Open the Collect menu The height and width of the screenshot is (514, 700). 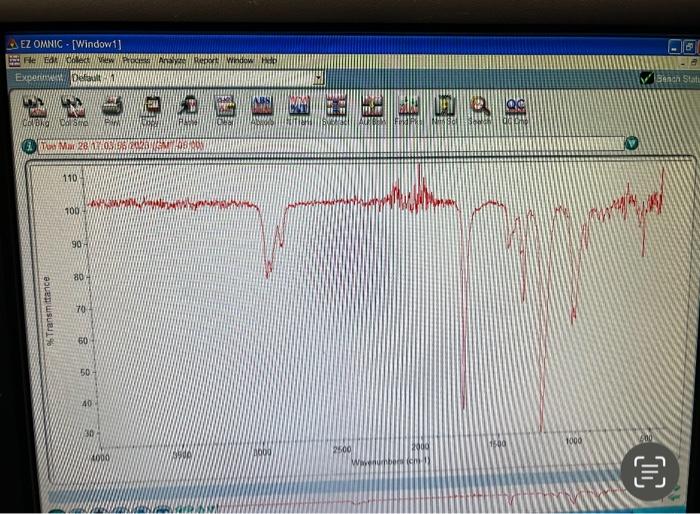click(78, 60)
